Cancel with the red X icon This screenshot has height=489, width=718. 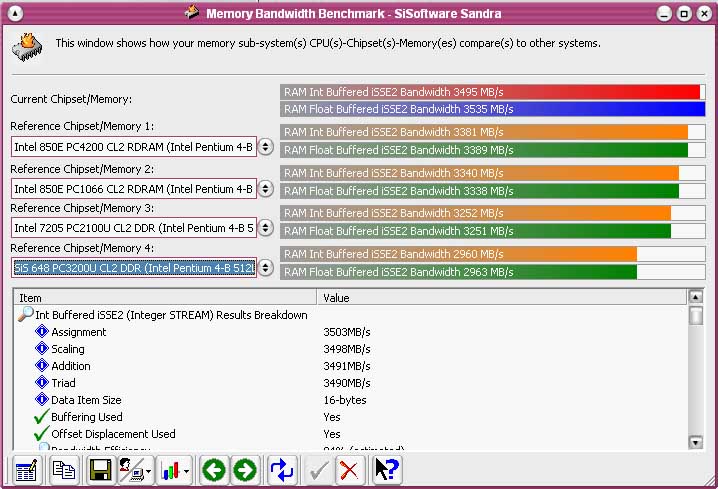tap(349, 470)
